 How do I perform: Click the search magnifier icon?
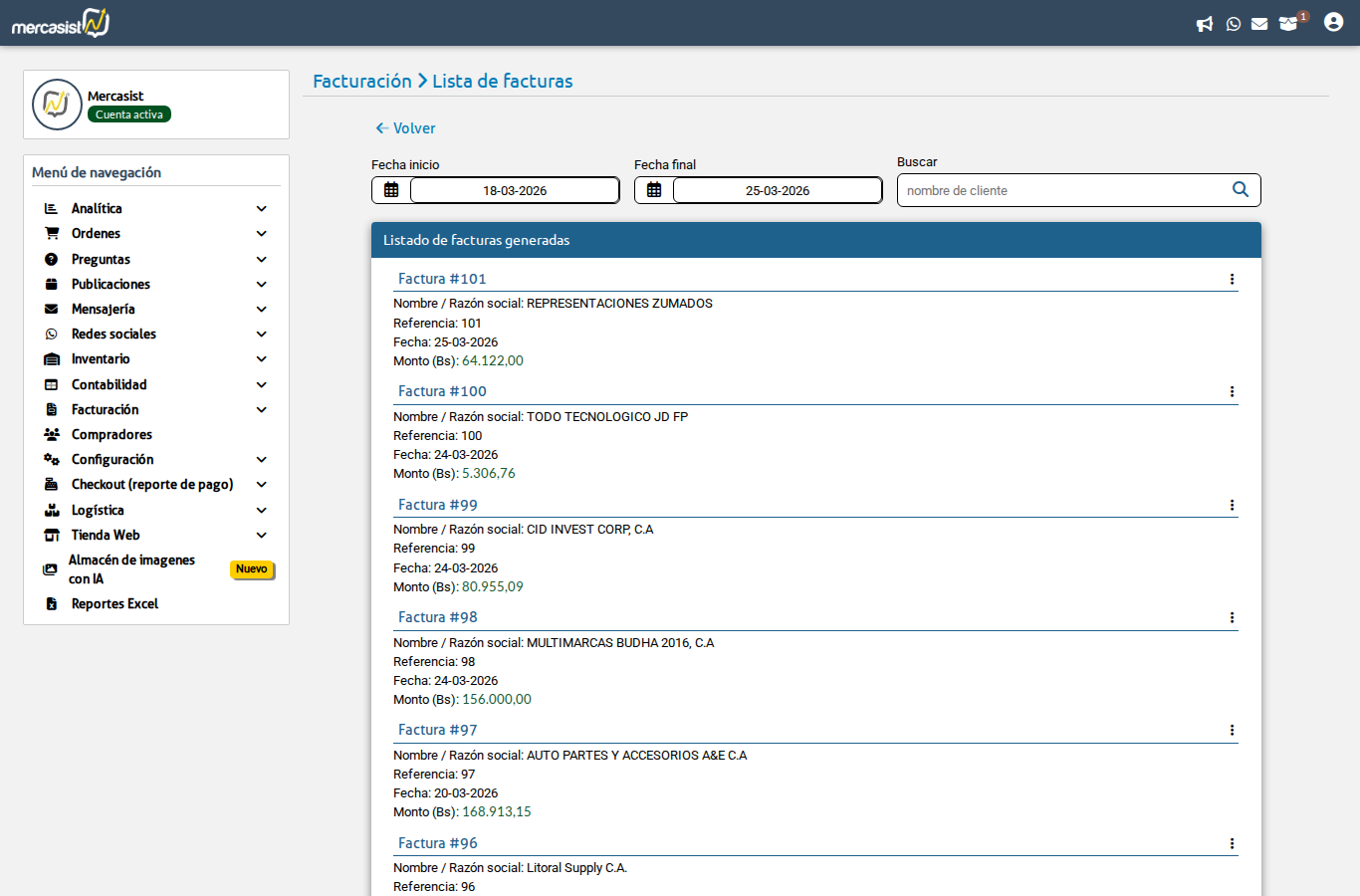[x=1241, y=189]
